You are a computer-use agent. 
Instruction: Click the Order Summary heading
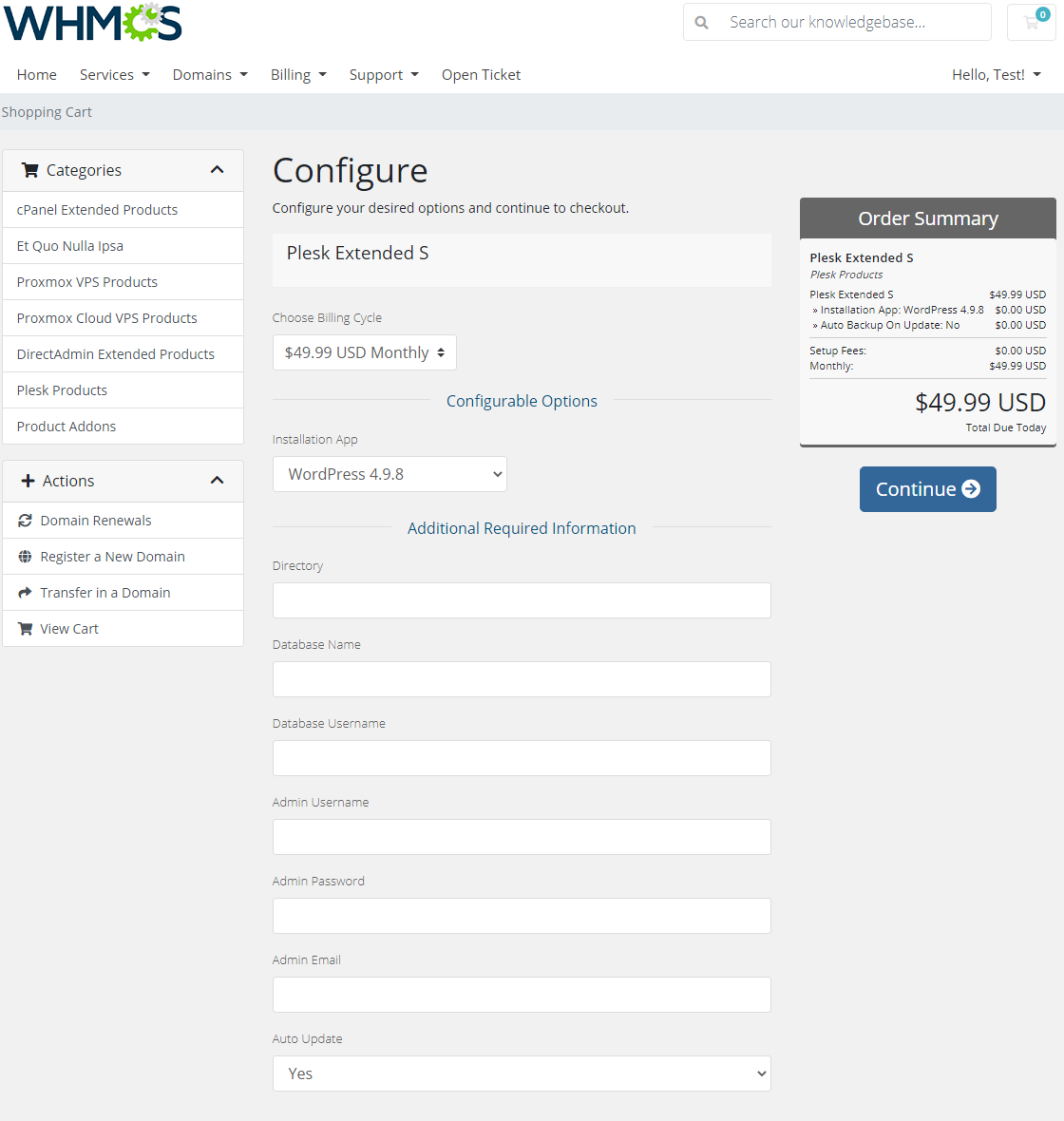(927, 218)
